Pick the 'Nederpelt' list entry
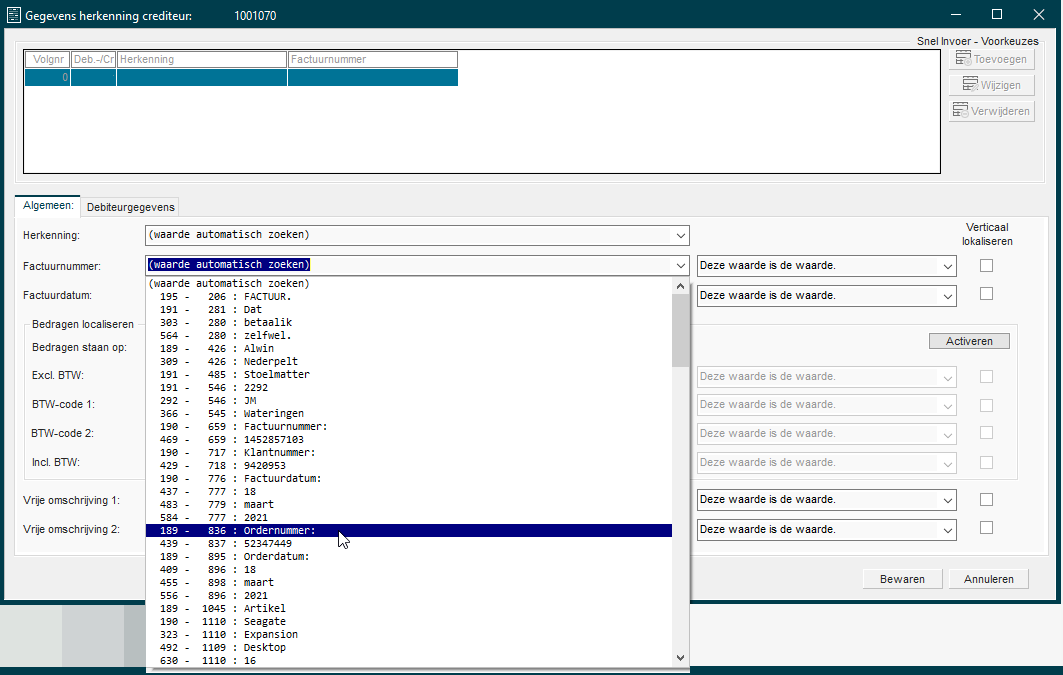 pos(409,362)
